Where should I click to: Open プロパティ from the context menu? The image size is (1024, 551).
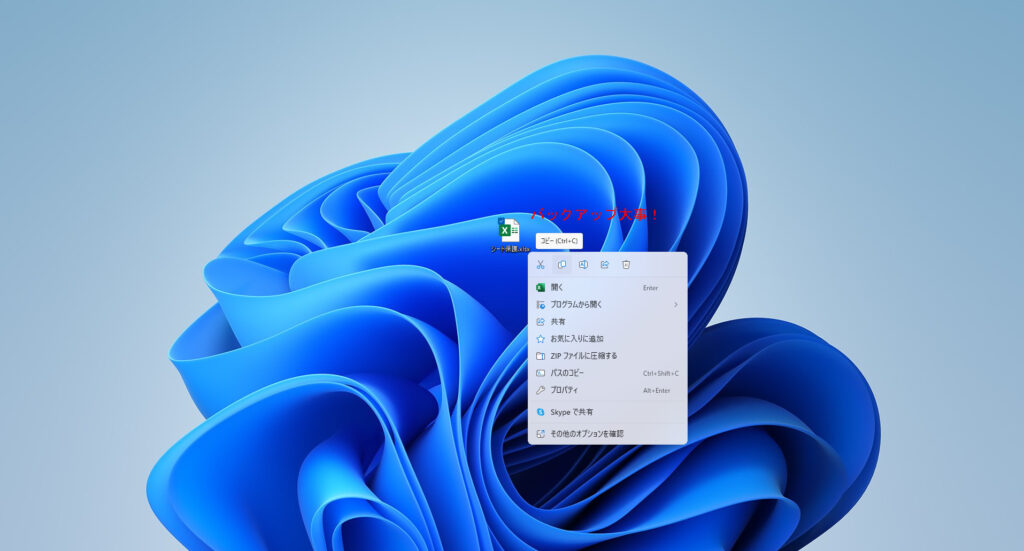pyautogui.click(x=607, y=390)
